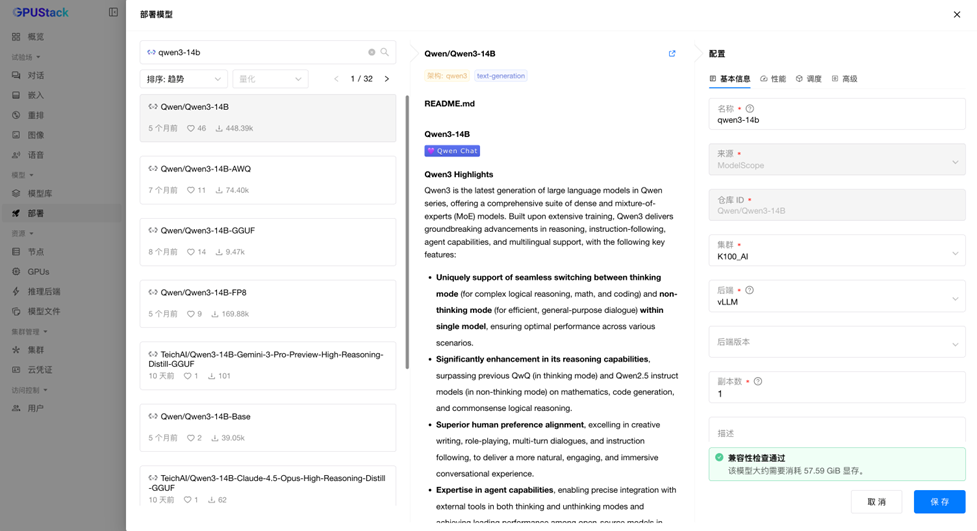The image size is (977, 531).
Task: Click the 名称 field with qwen3-14b
Action: pyautogui.click(x=837, y=114)
